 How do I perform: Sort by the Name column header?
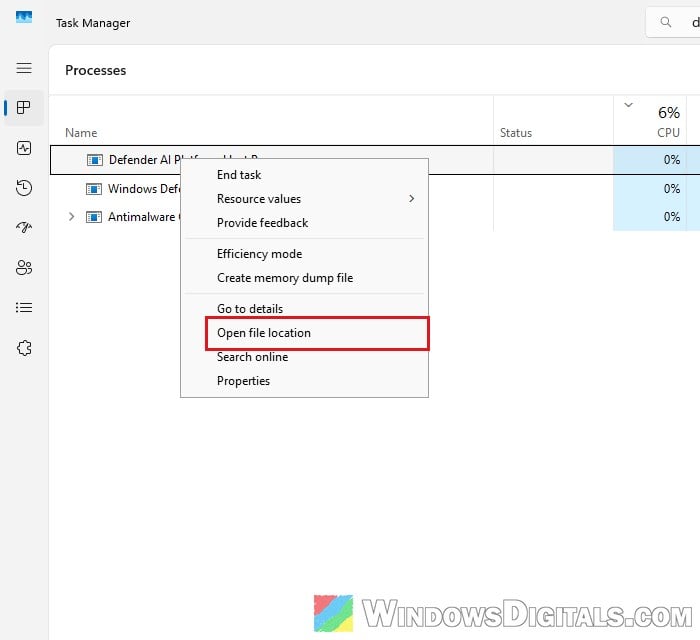coord(81,133)
